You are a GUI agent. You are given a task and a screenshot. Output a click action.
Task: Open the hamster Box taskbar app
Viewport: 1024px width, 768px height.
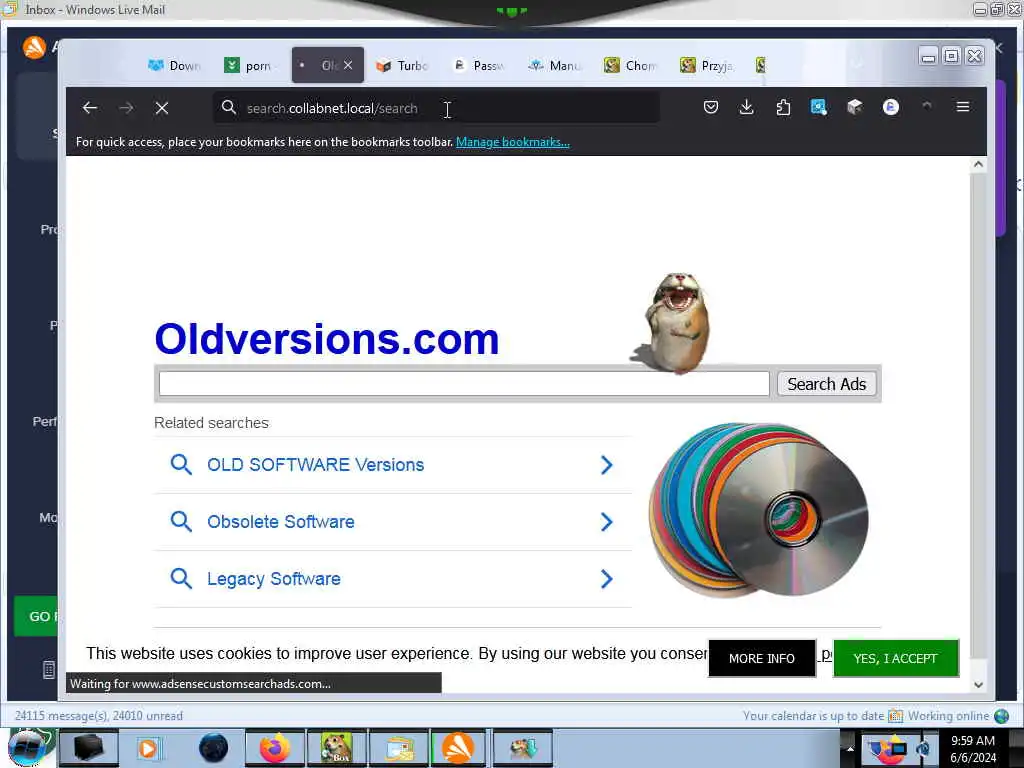(x=336, y=748)
